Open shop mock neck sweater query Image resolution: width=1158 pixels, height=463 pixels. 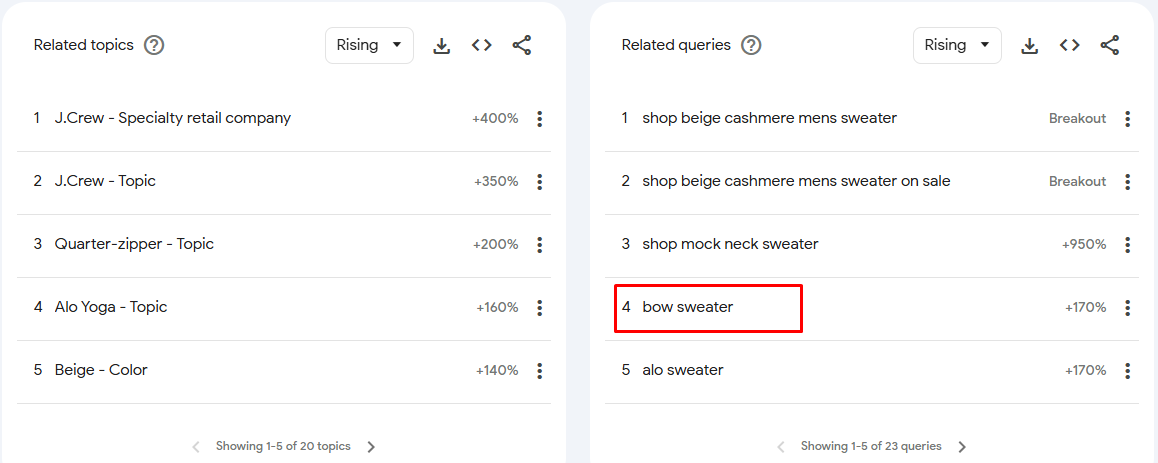[x=730, y=244]
